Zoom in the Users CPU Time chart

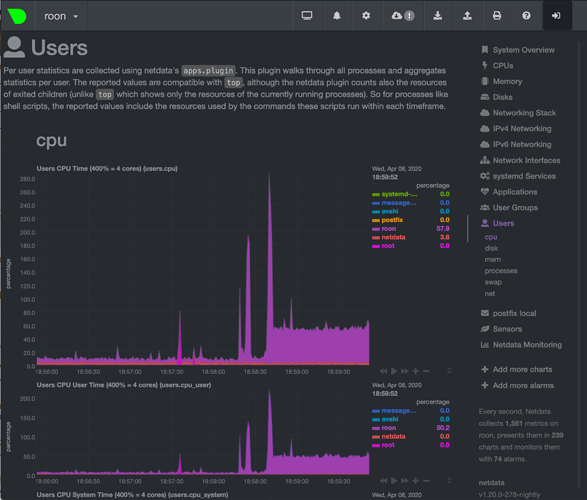click(416, 371)
